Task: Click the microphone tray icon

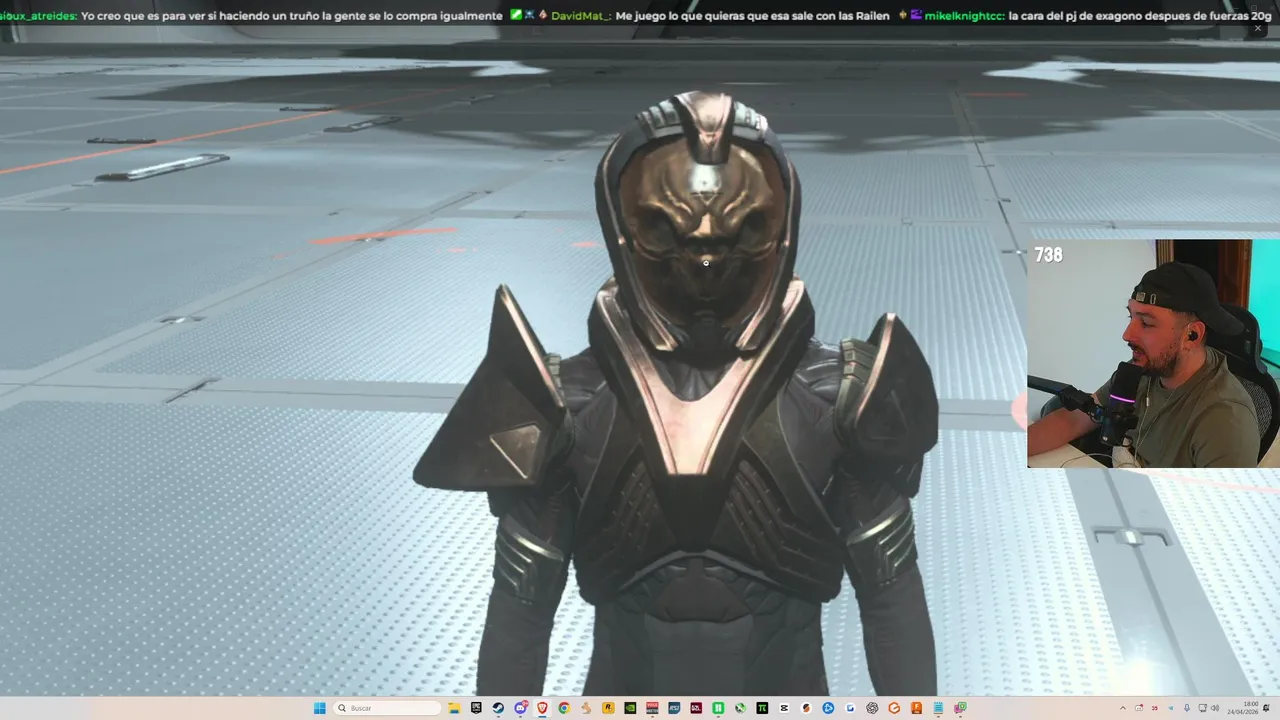Action: pyautogui.click(x=1187, y=708)
